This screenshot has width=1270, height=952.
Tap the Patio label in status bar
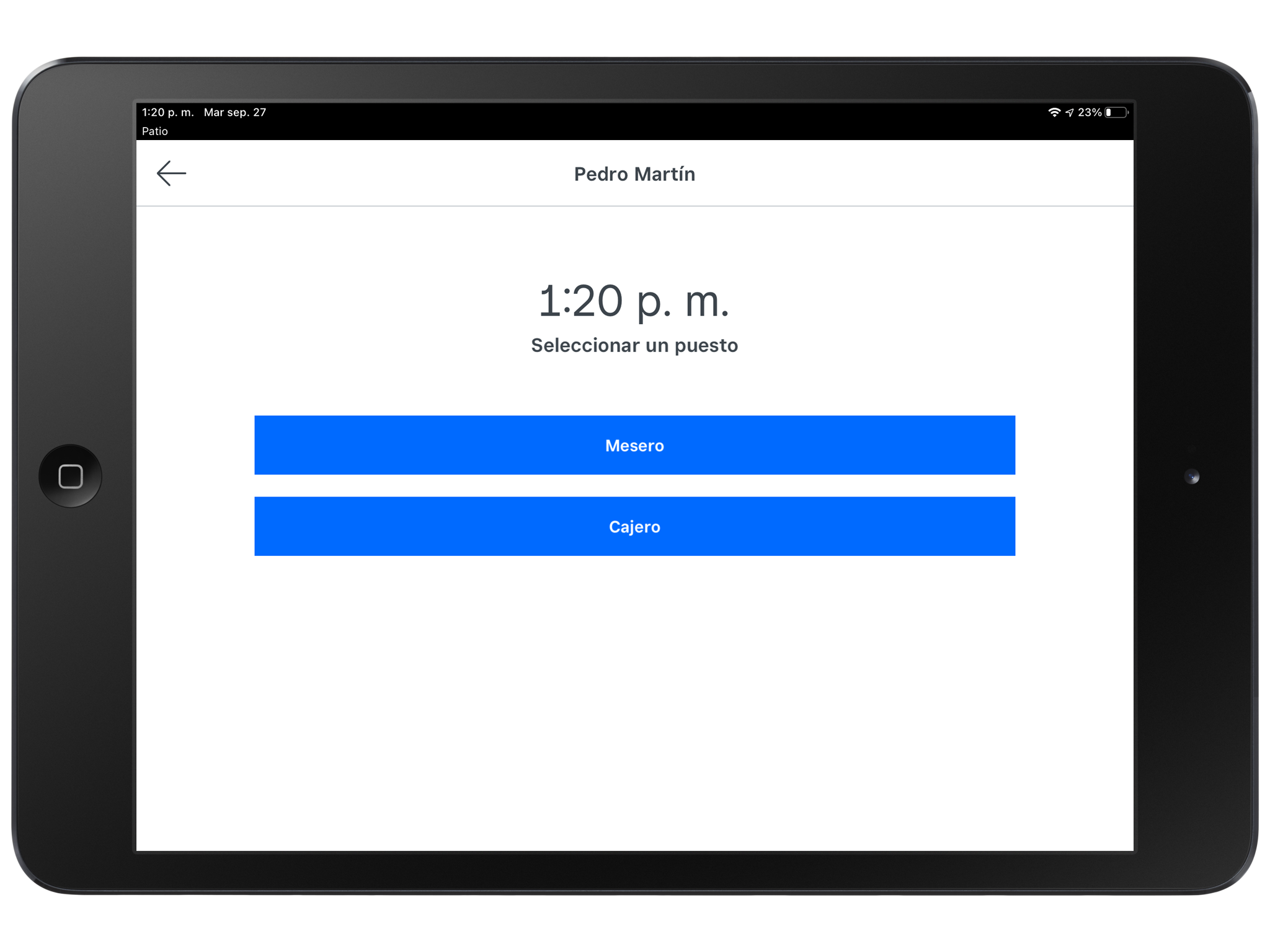point(155,131)
